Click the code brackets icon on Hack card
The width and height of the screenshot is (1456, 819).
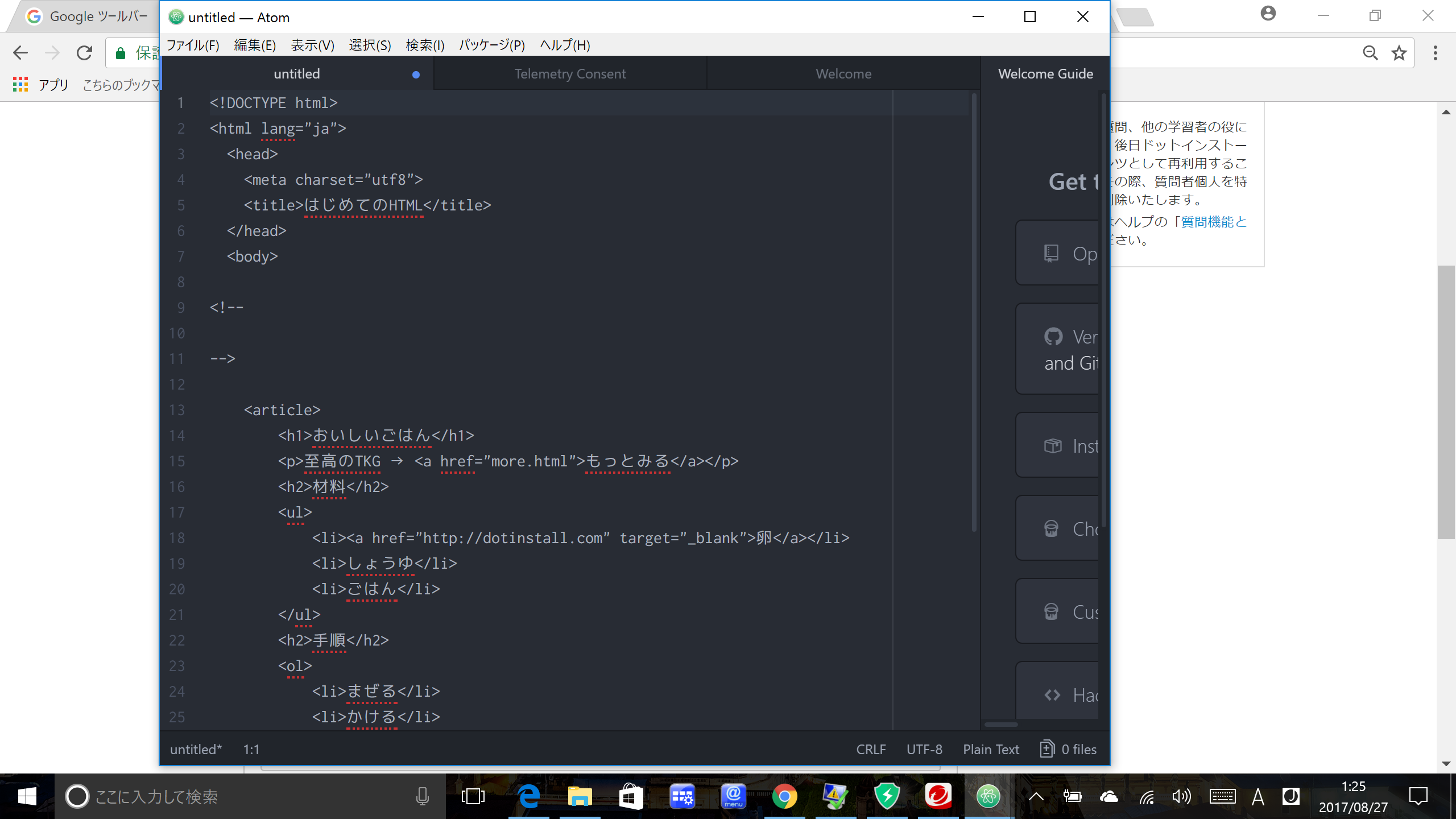click(x=1052, y=695)
